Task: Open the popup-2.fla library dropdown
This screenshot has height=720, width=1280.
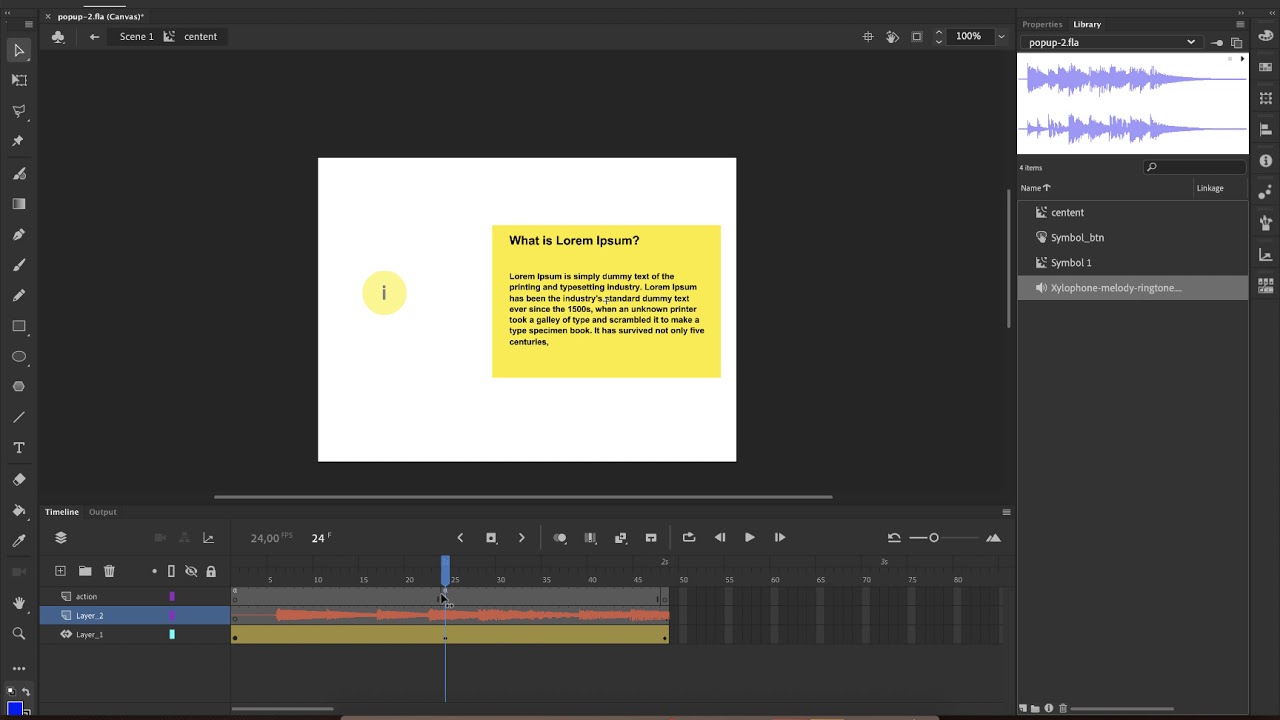Action: (1112, 42)
